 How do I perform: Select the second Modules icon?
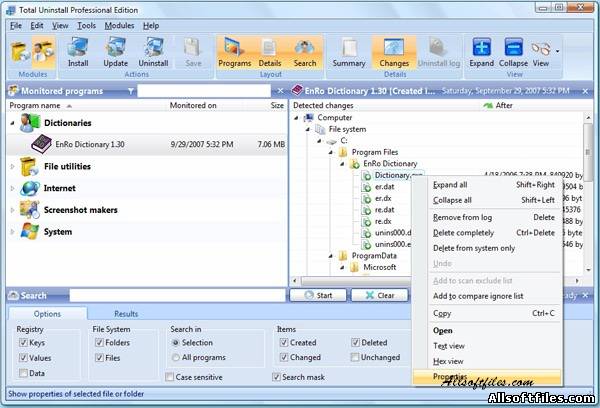(x=43, y=52)
